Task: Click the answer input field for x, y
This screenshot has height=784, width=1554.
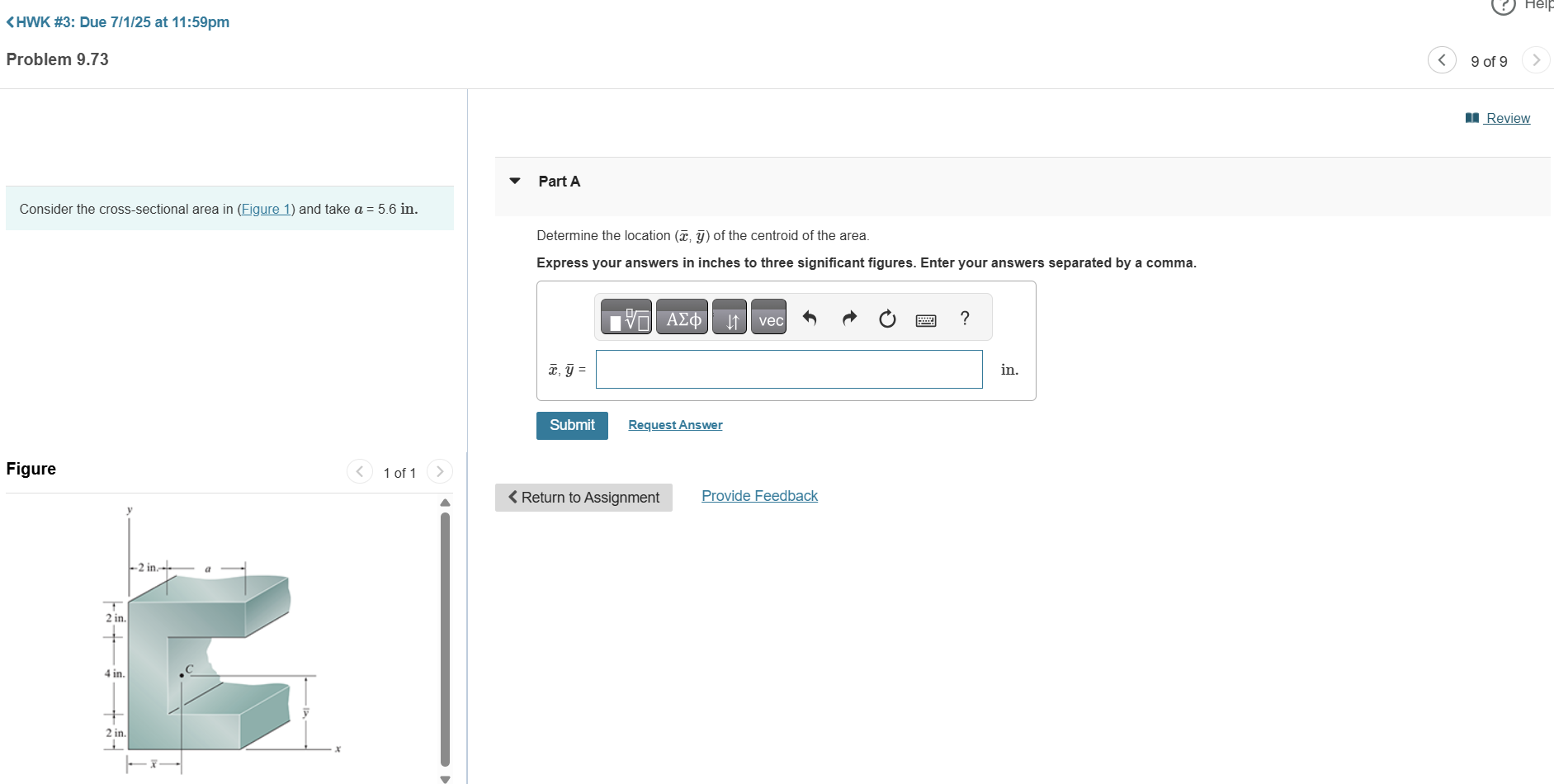Action: [788, 369]
